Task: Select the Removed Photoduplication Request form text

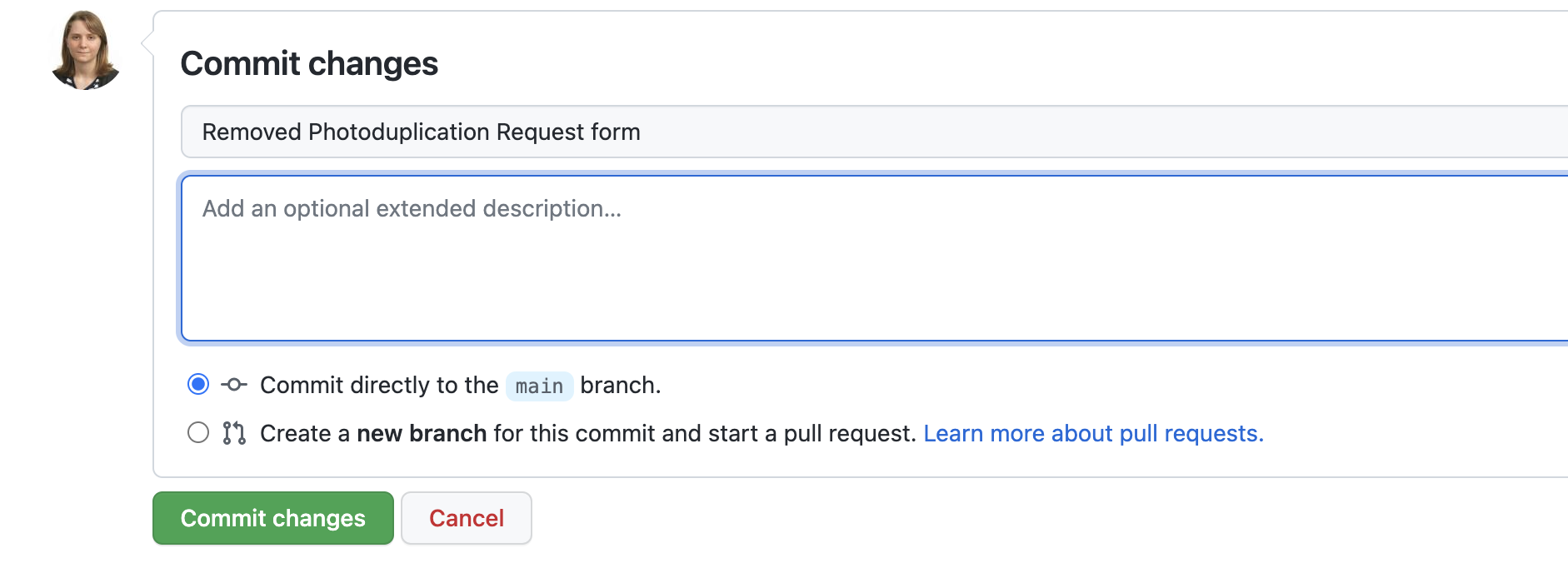Action: [x=420, y=132]
